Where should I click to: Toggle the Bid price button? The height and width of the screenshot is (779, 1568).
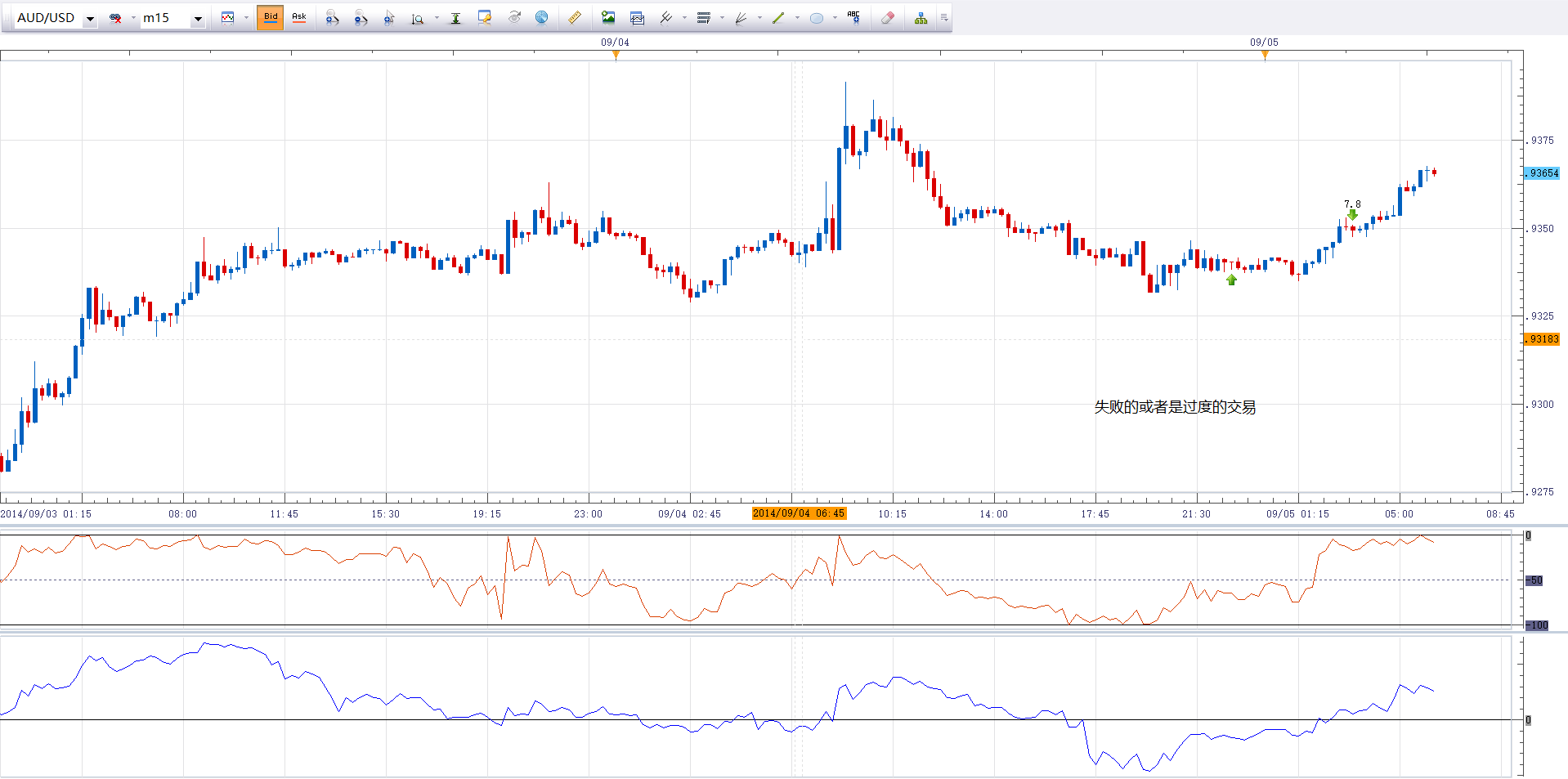(271, 17)
